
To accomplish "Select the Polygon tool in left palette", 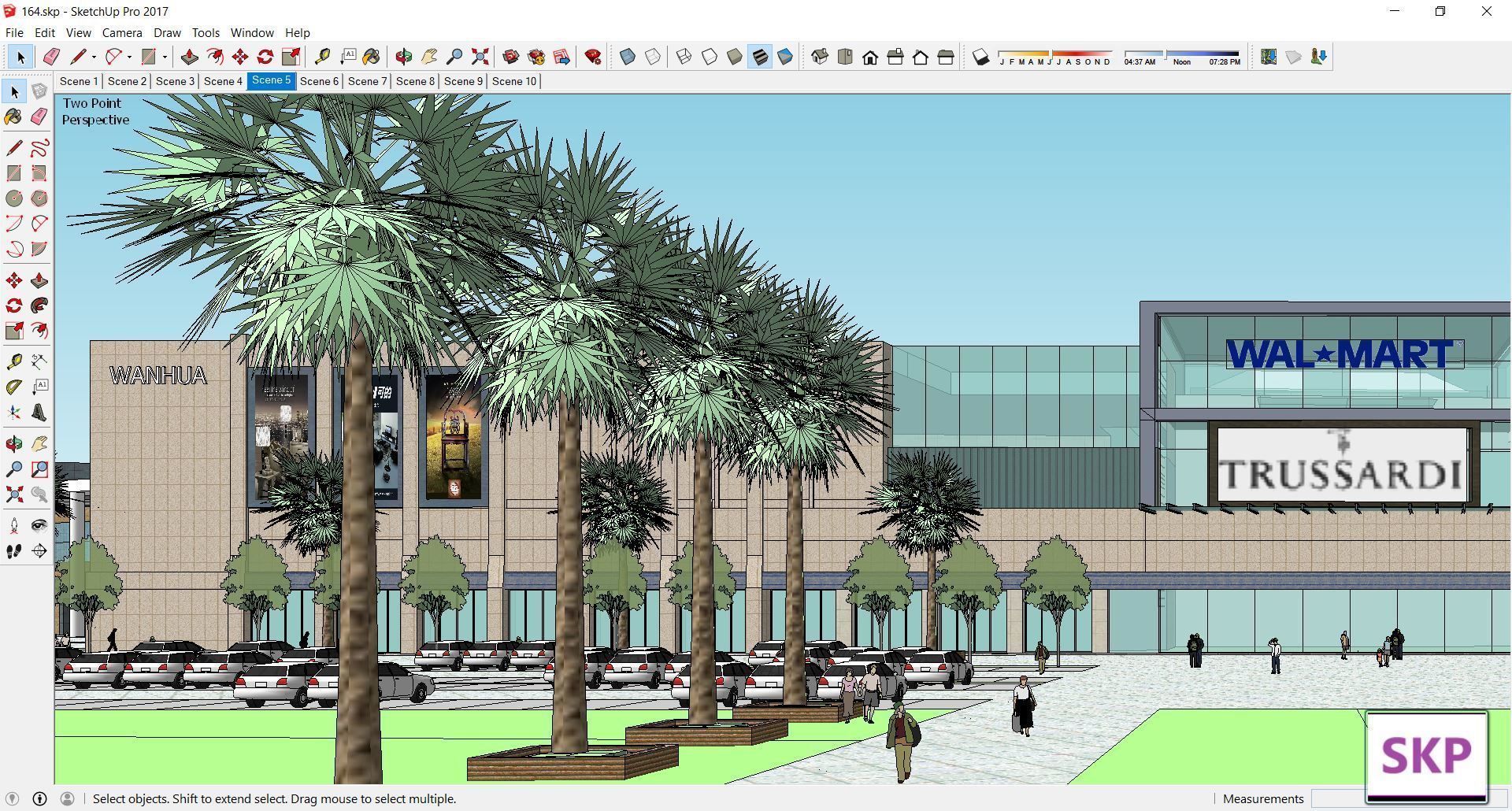I will coord(39,198).
